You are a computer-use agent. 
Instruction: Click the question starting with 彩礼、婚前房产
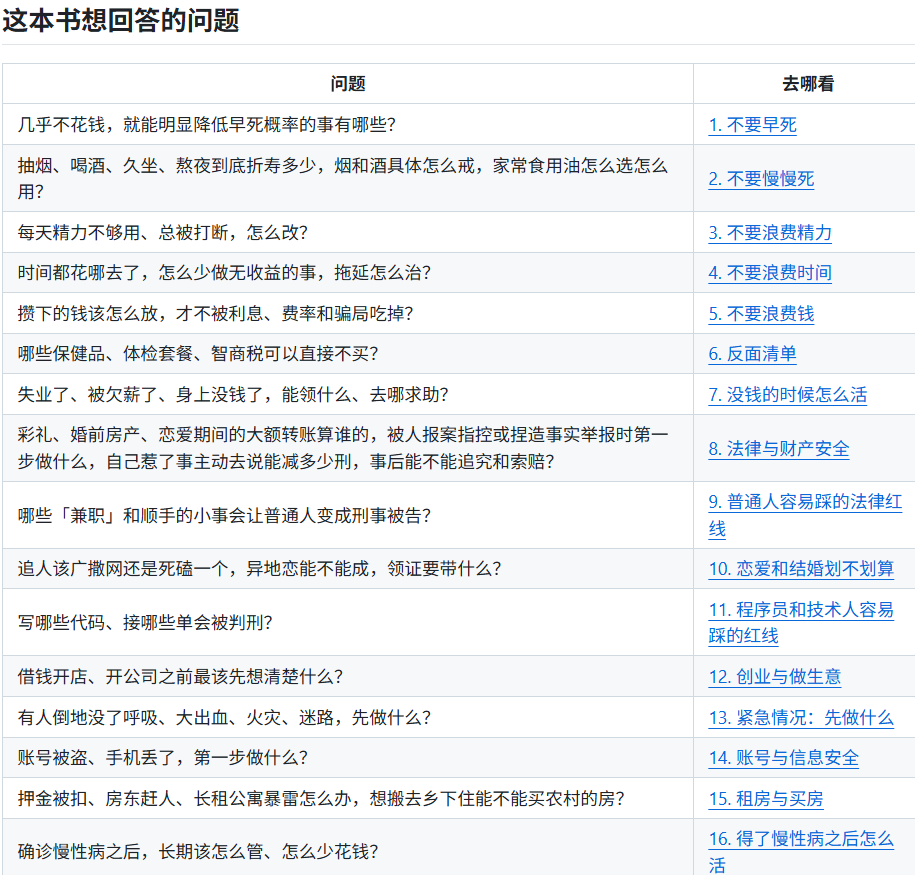[343, 449]
